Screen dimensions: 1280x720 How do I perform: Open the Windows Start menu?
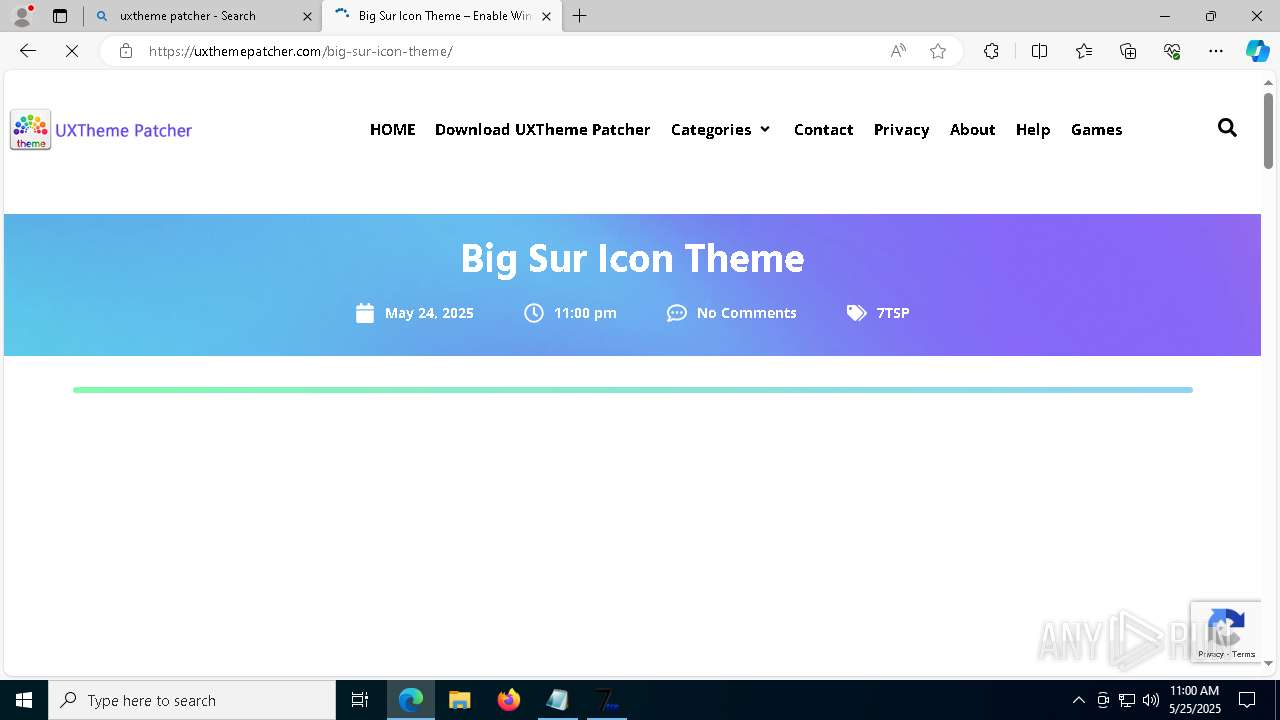coord(24,700)
